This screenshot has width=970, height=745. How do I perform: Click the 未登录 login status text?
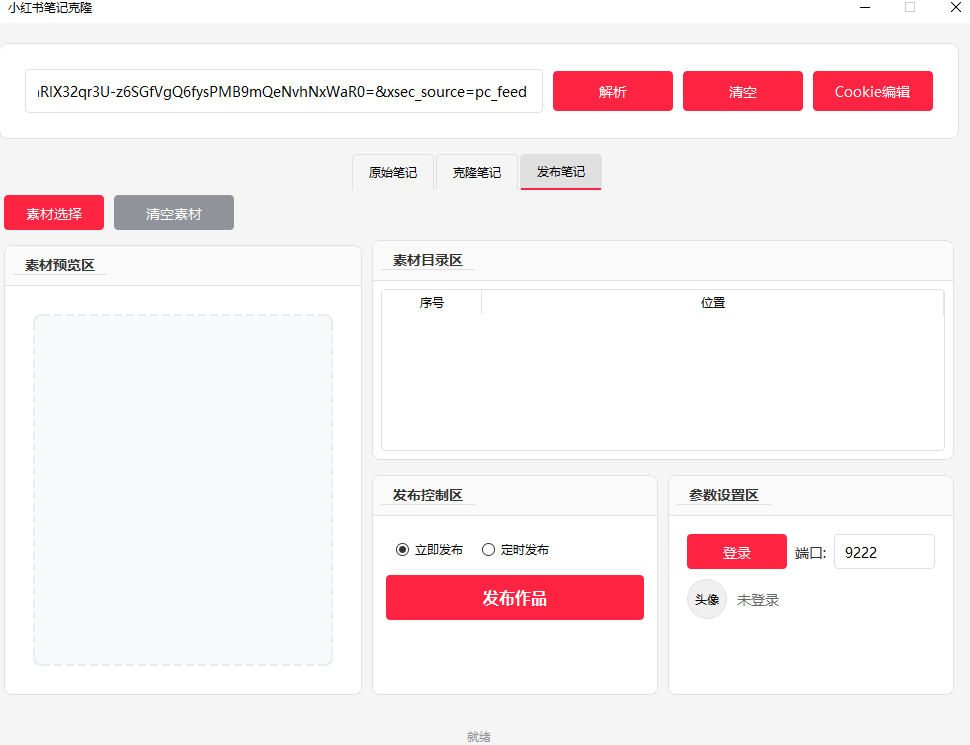click(756, 599)
